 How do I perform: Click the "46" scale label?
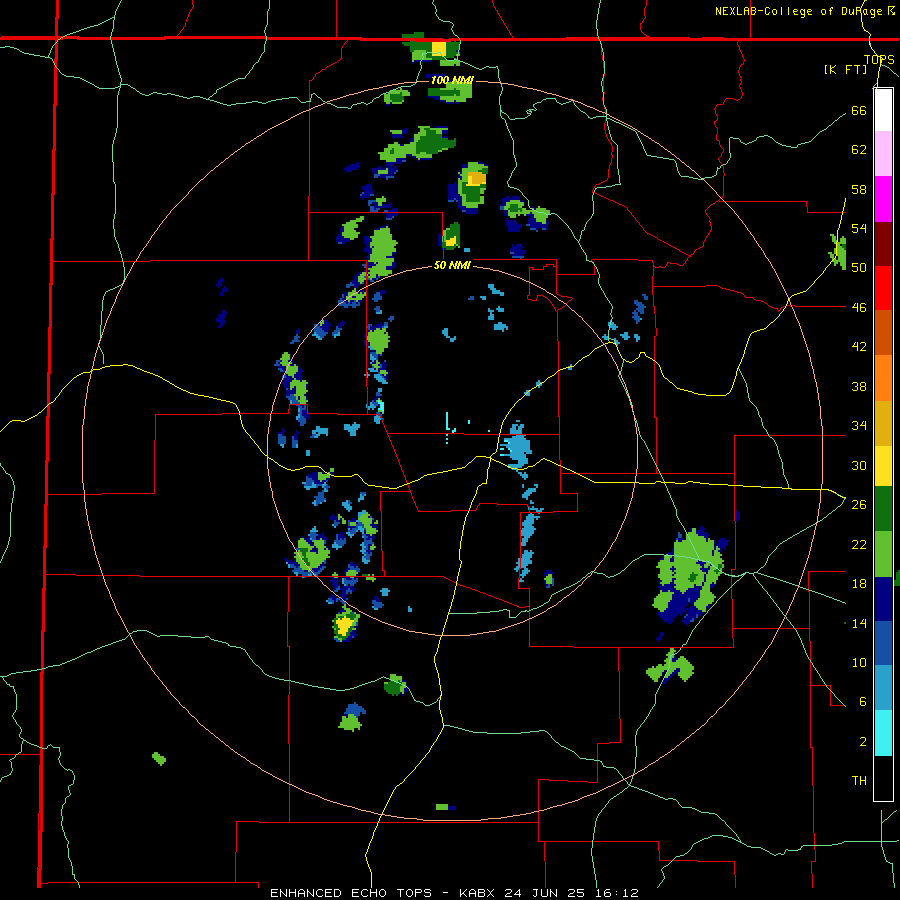[859, 308]
